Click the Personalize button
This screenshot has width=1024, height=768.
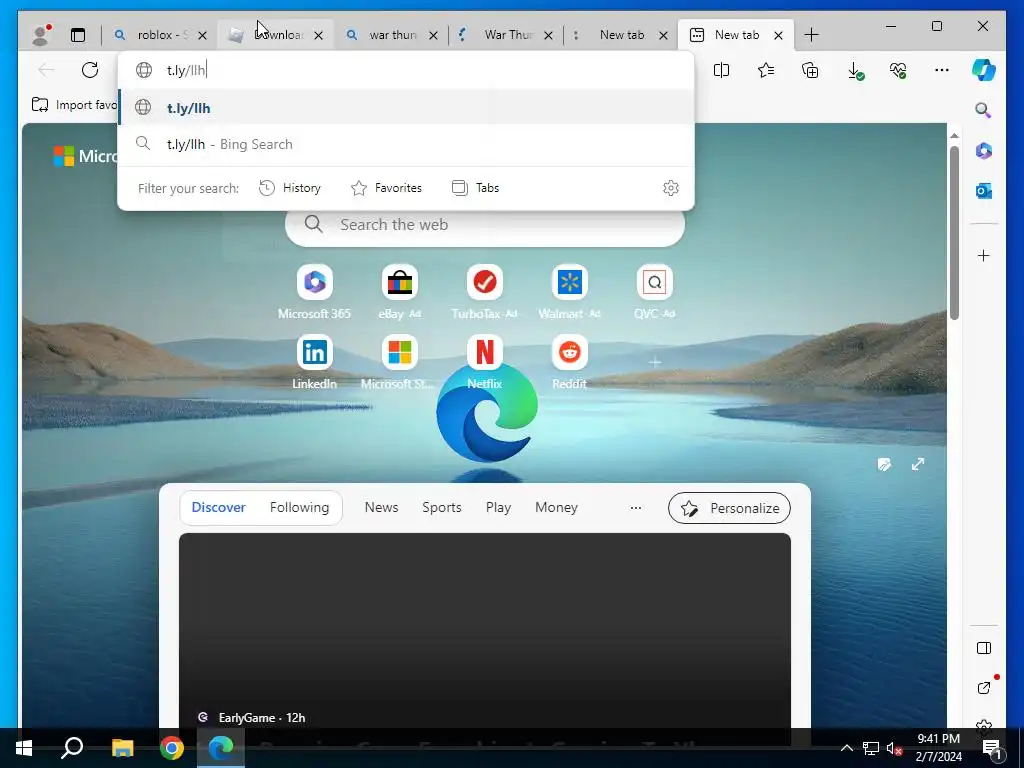point(729,508)
